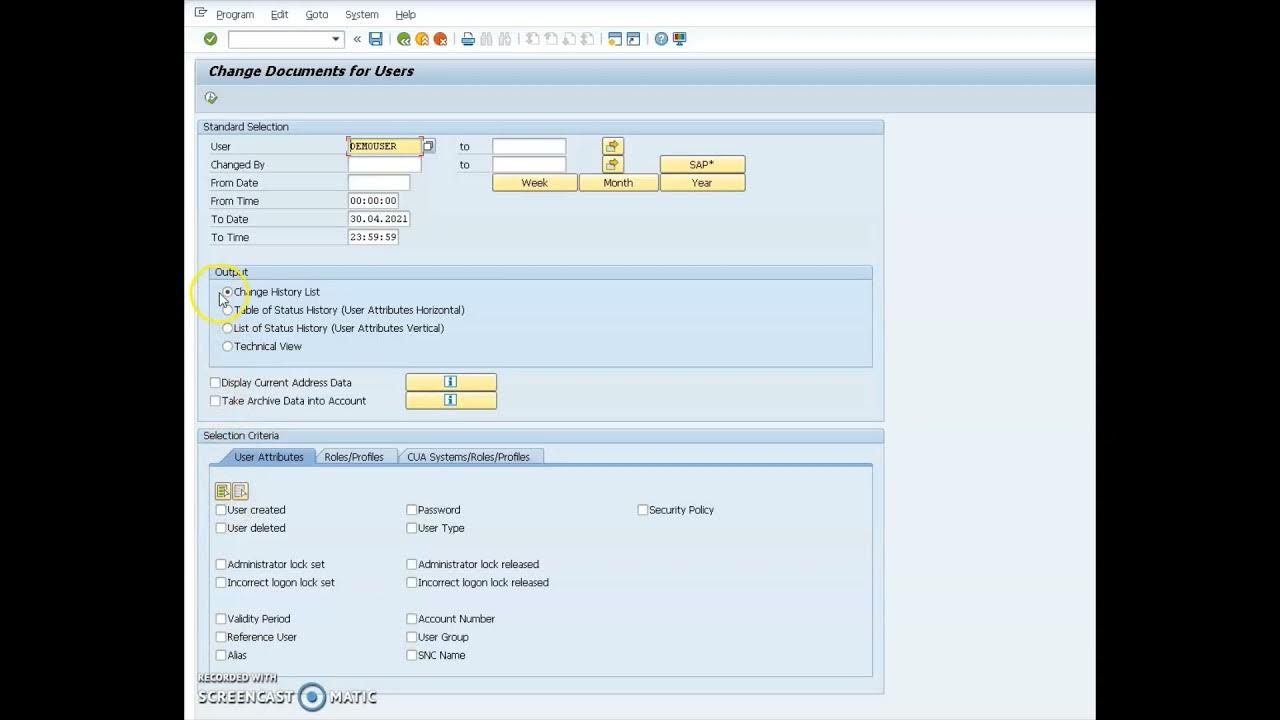
Task: Click the Execute clock icon
Action: coord(211,98)
